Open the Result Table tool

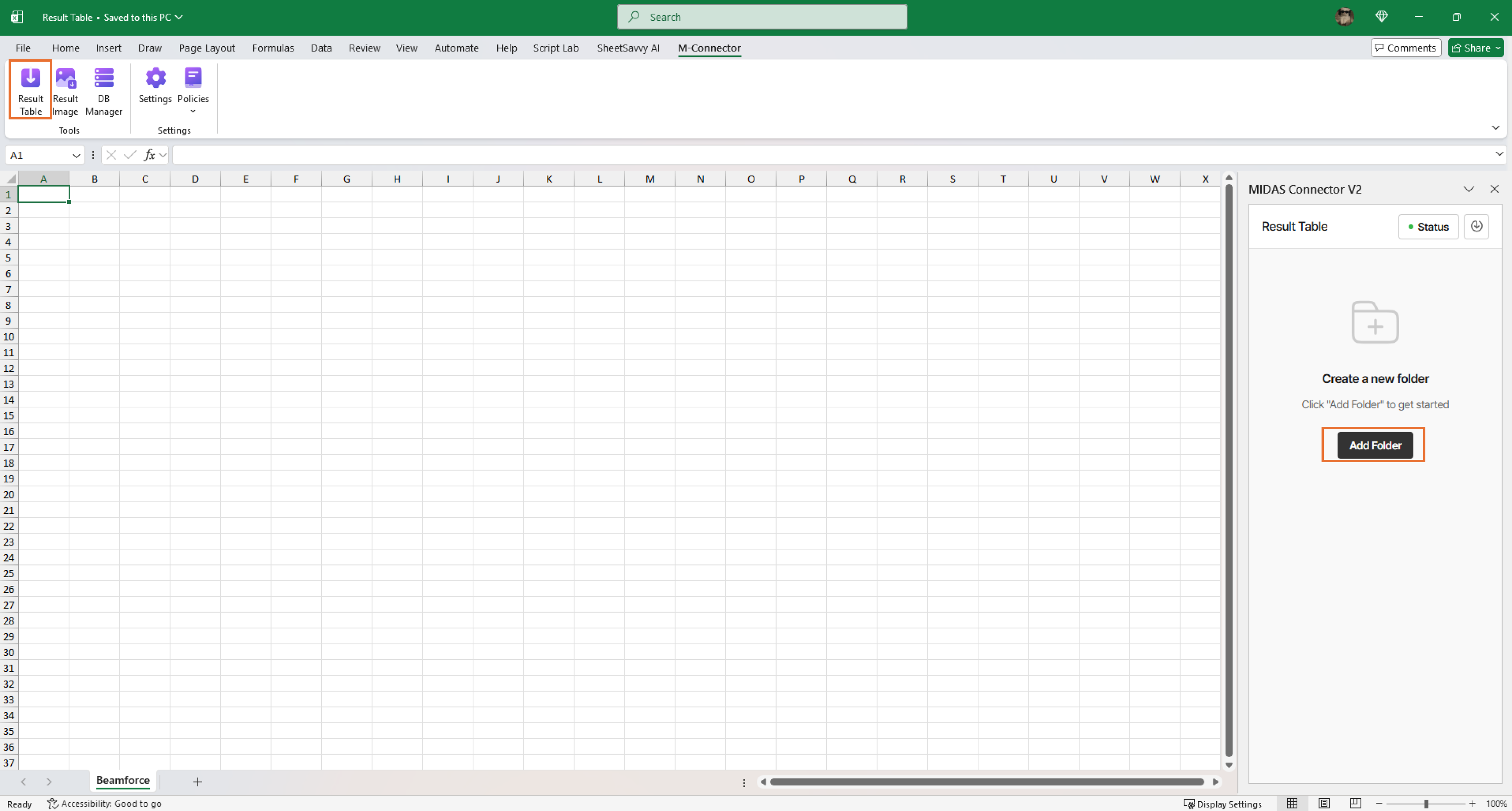pyautogui.click(x=30, y=89)
